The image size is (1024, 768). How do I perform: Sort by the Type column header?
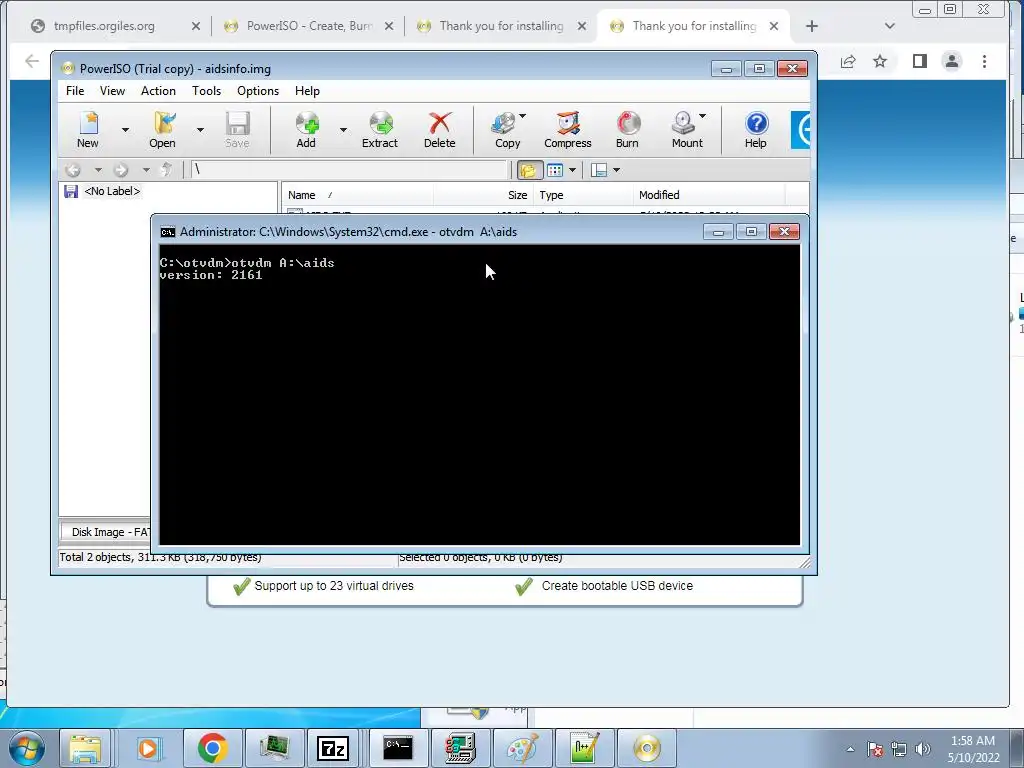point(583,195)
